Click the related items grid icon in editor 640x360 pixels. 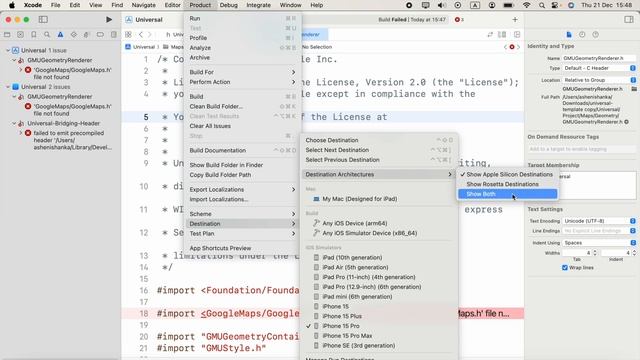(128, 35)
